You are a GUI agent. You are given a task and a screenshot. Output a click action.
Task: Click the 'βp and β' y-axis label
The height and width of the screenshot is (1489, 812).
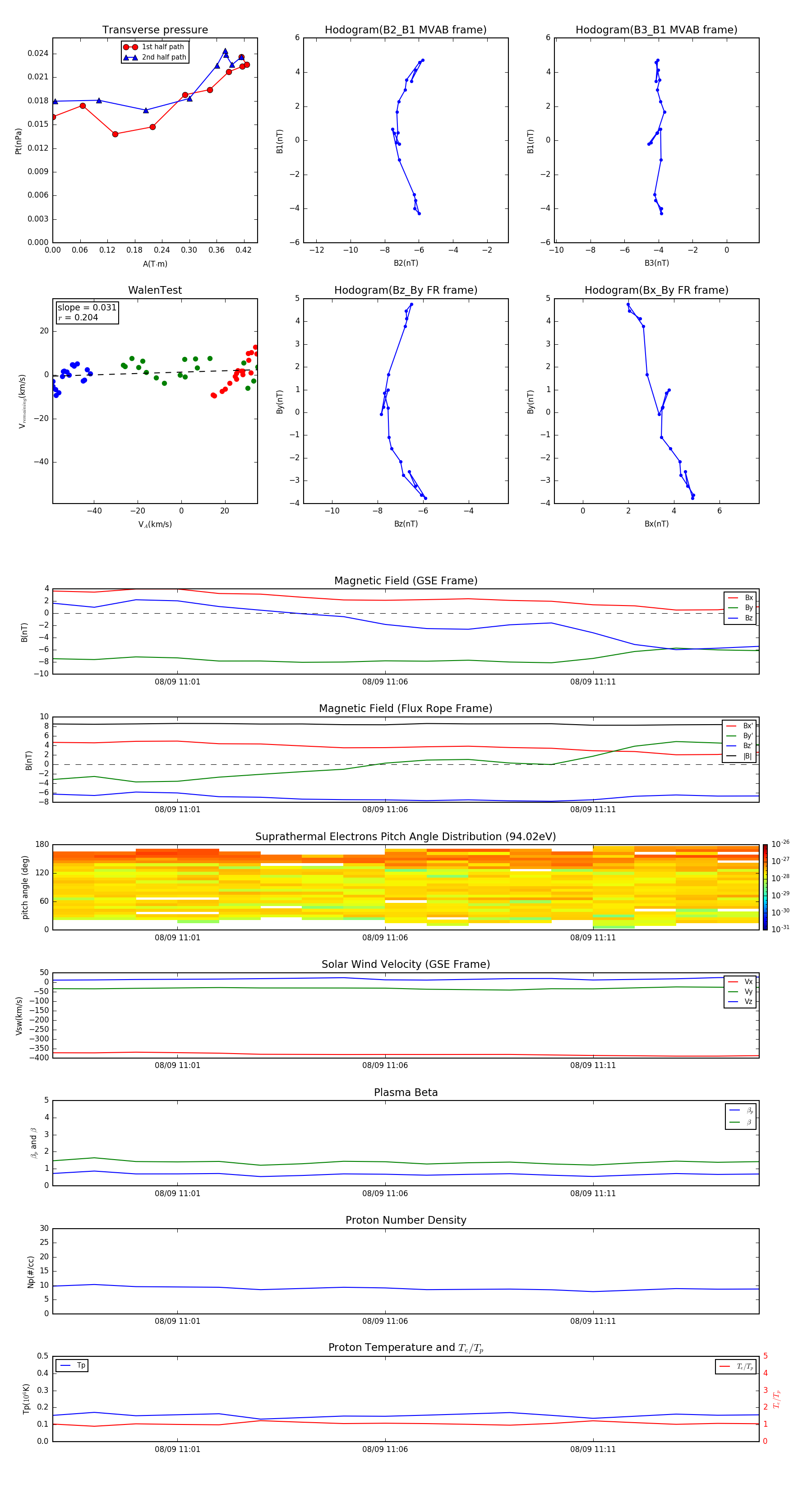(33, 1143)
